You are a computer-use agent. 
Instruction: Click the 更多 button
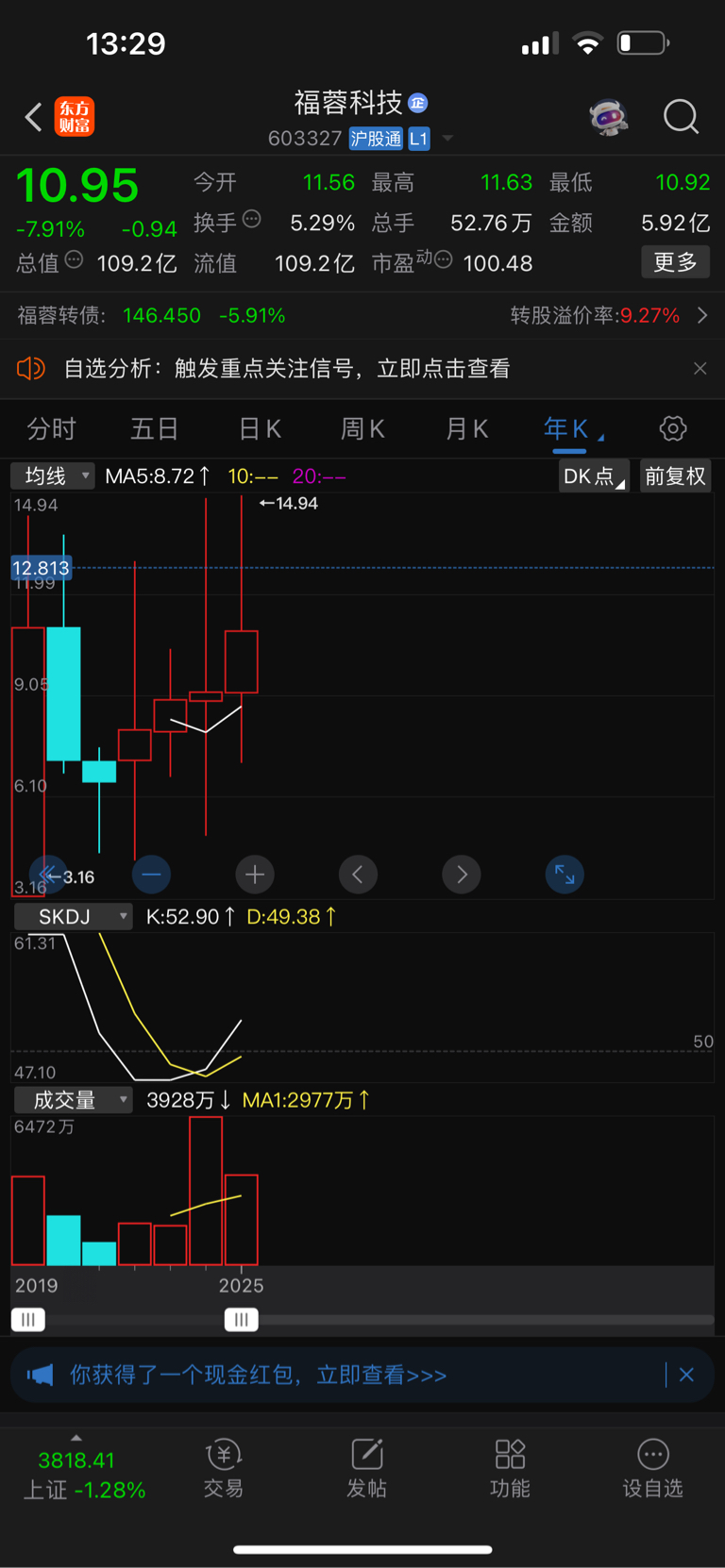click(675, 261)
